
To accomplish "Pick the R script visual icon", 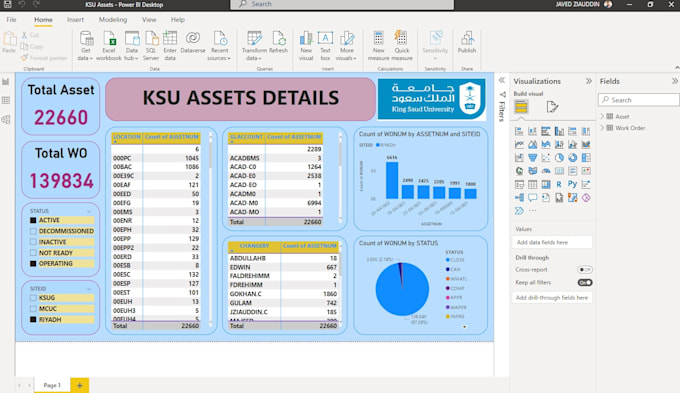I will click(559, 184).
